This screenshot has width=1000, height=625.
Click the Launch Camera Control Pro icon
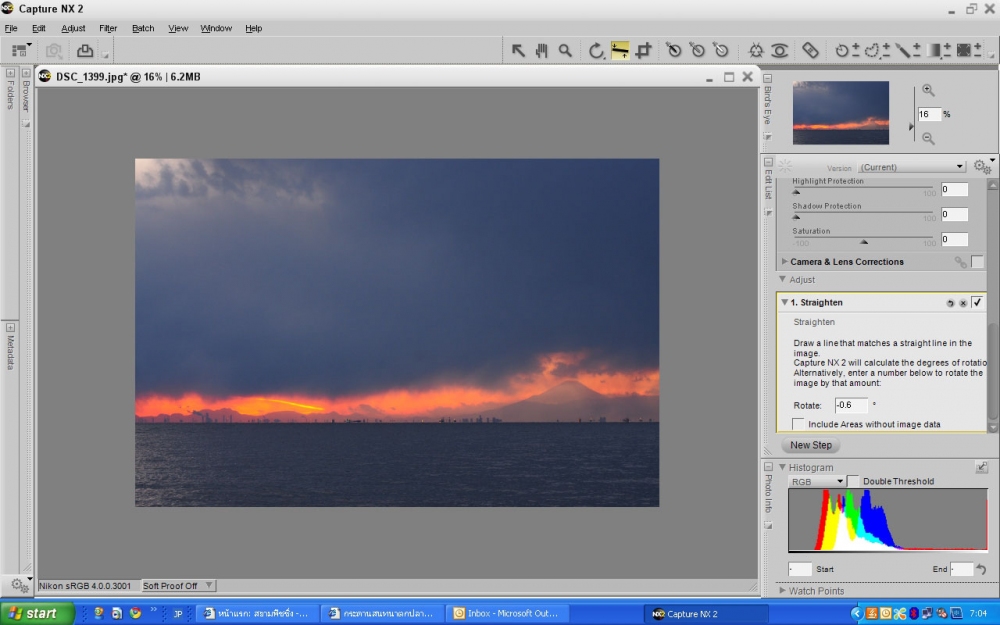click(x=54, y=50)
